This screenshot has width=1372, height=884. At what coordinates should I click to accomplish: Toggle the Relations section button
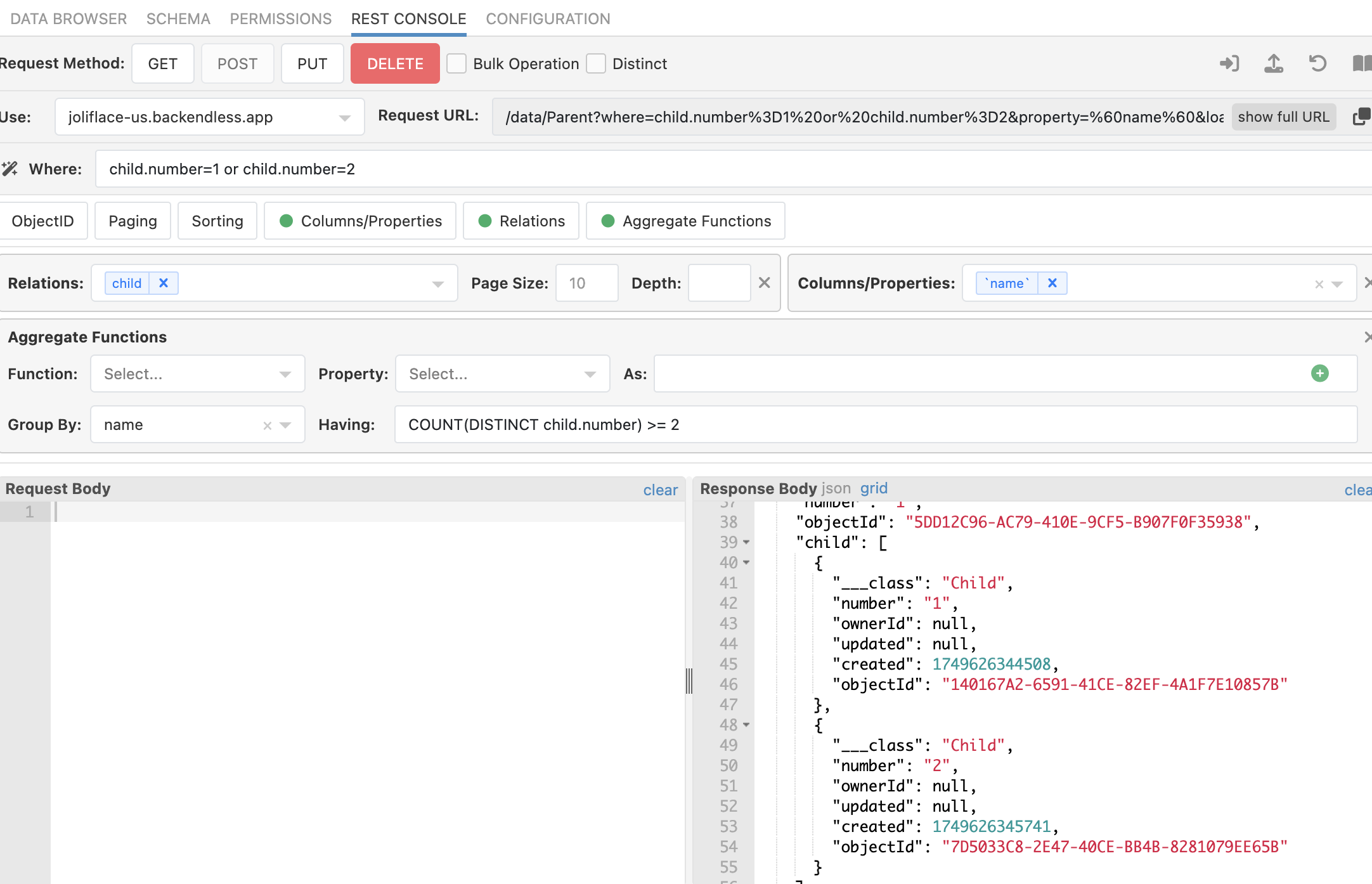[x=521, y=221]
